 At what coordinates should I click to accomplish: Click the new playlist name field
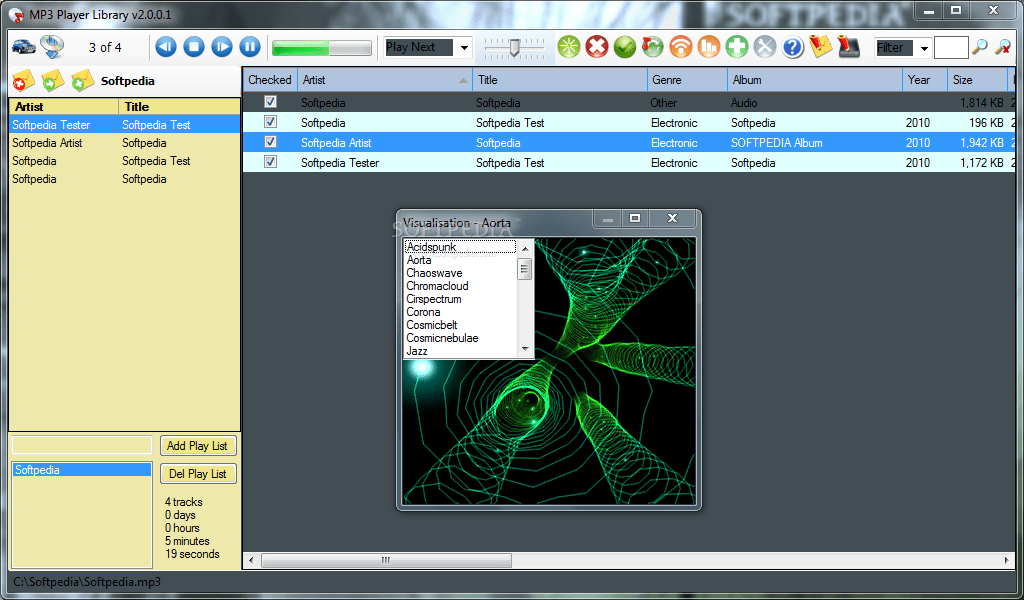[x=82, y=445]
